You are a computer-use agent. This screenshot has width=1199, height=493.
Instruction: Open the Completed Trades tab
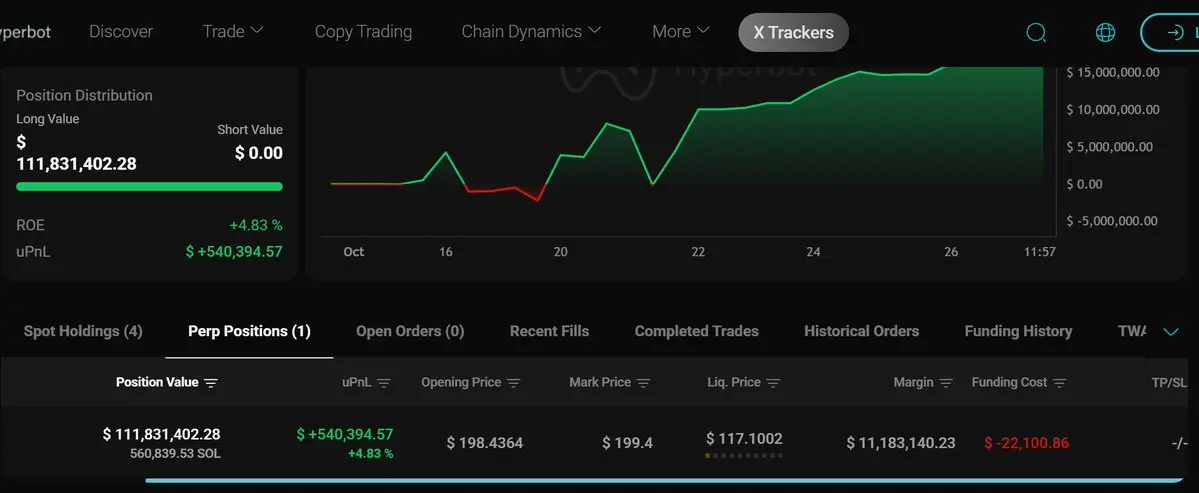tap(697, 331)
